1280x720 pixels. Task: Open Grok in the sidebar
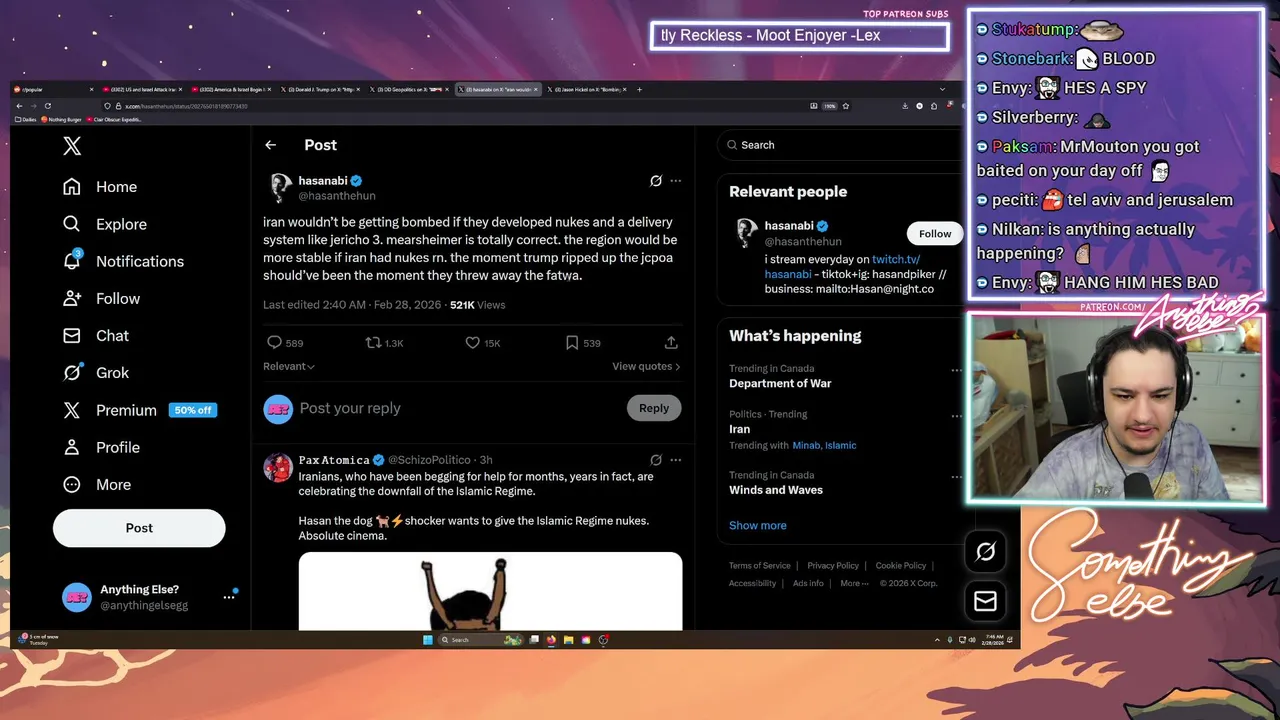(x=96, y=372)
